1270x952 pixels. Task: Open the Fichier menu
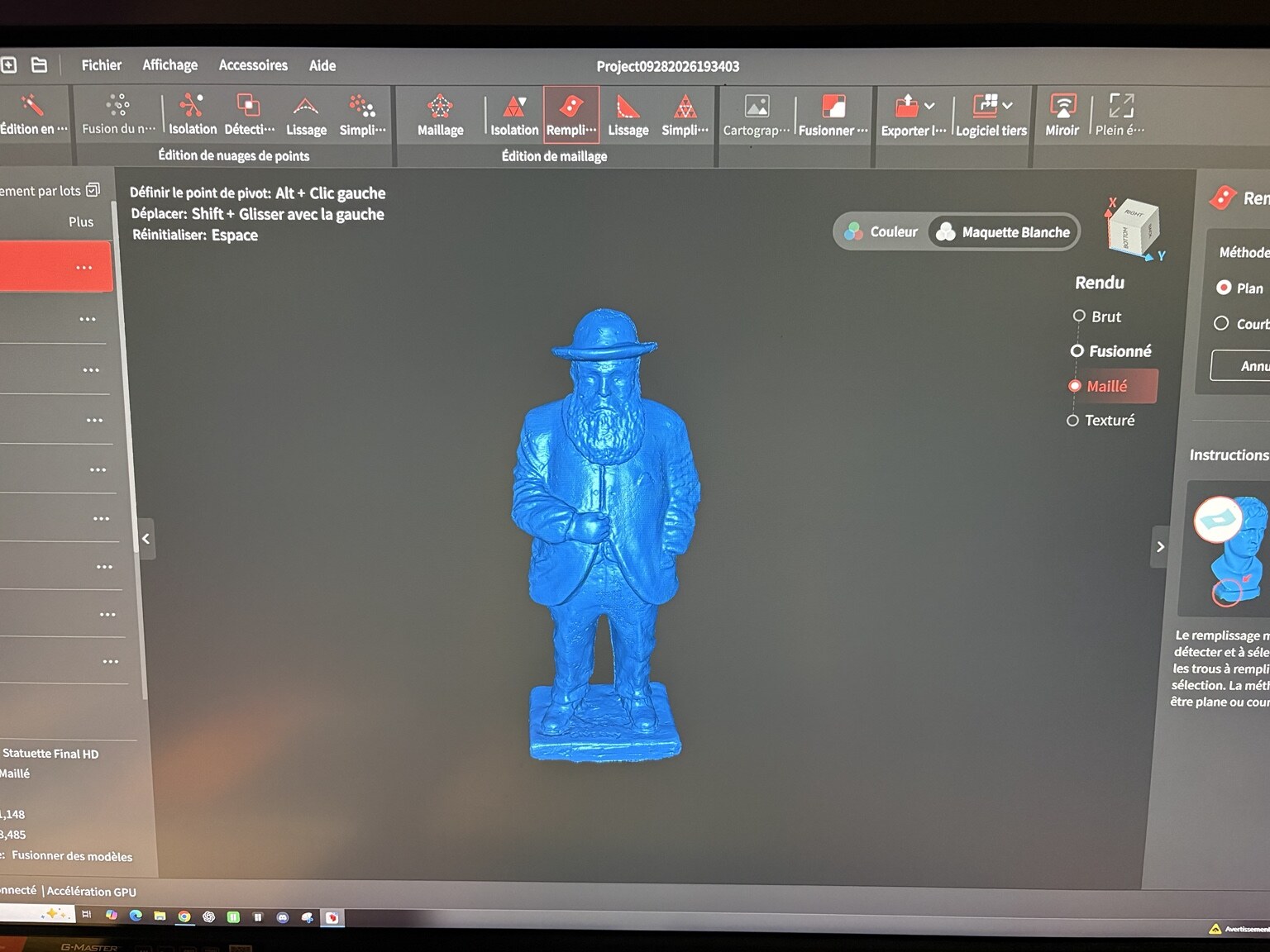[101, 65]
